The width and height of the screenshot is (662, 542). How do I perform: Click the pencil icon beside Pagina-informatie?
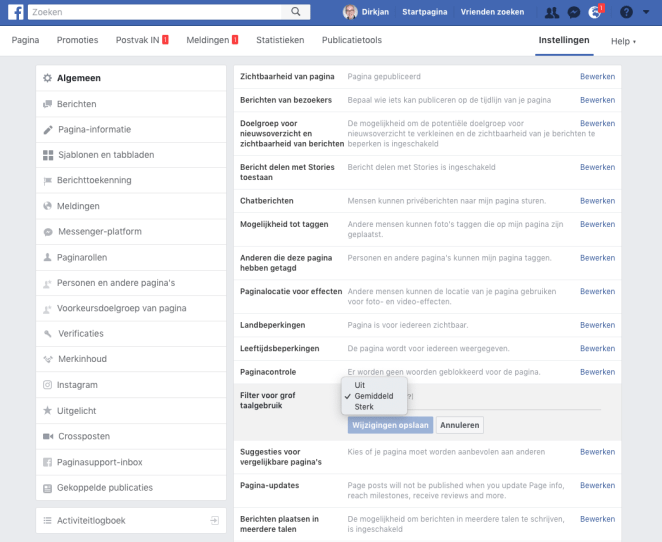coord(48,130)
